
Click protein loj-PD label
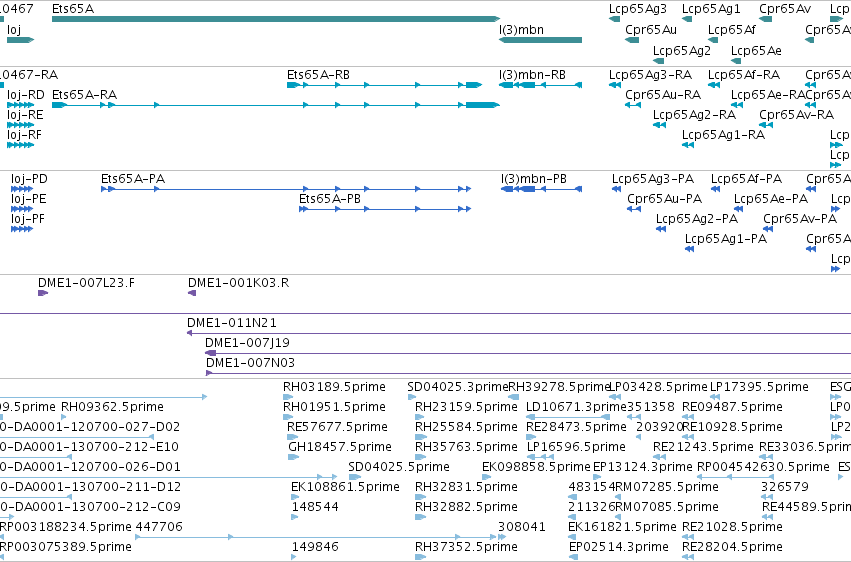pos(29,178)
